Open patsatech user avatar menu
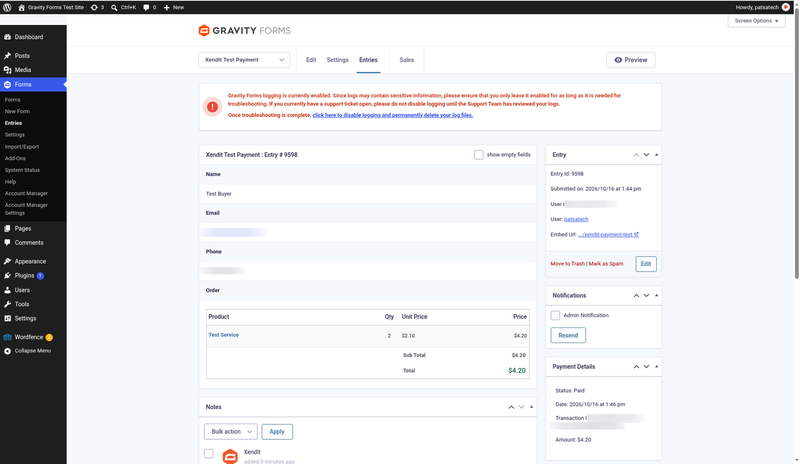 pyautogui.click(x=786, y=7)
